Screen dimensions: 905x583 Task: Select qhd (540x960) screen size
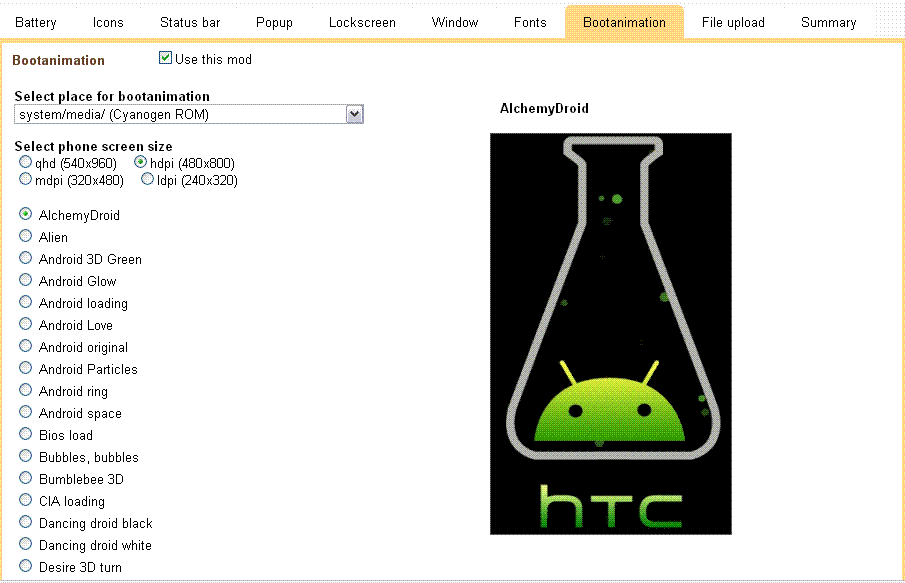[25, 162]
